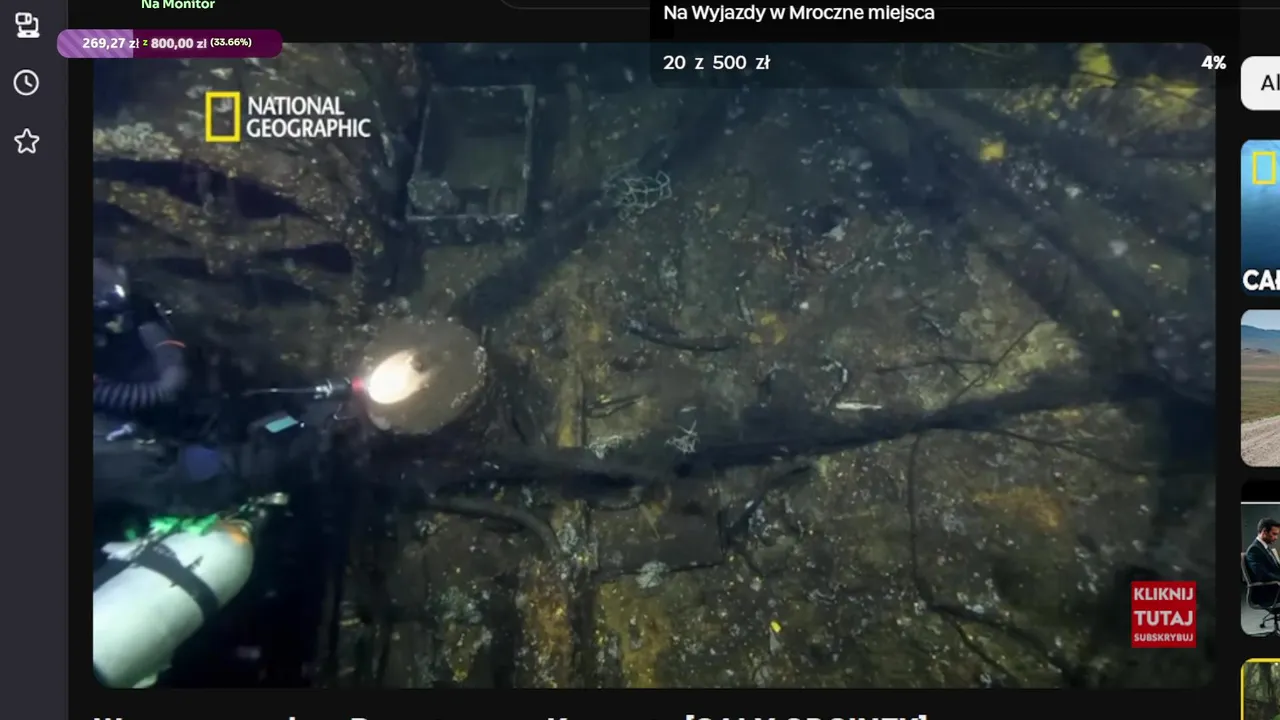Click the 20 z 500 zł goal progress
The width and height of the screenshot is (1280, 720).
(x=716, y=63)
